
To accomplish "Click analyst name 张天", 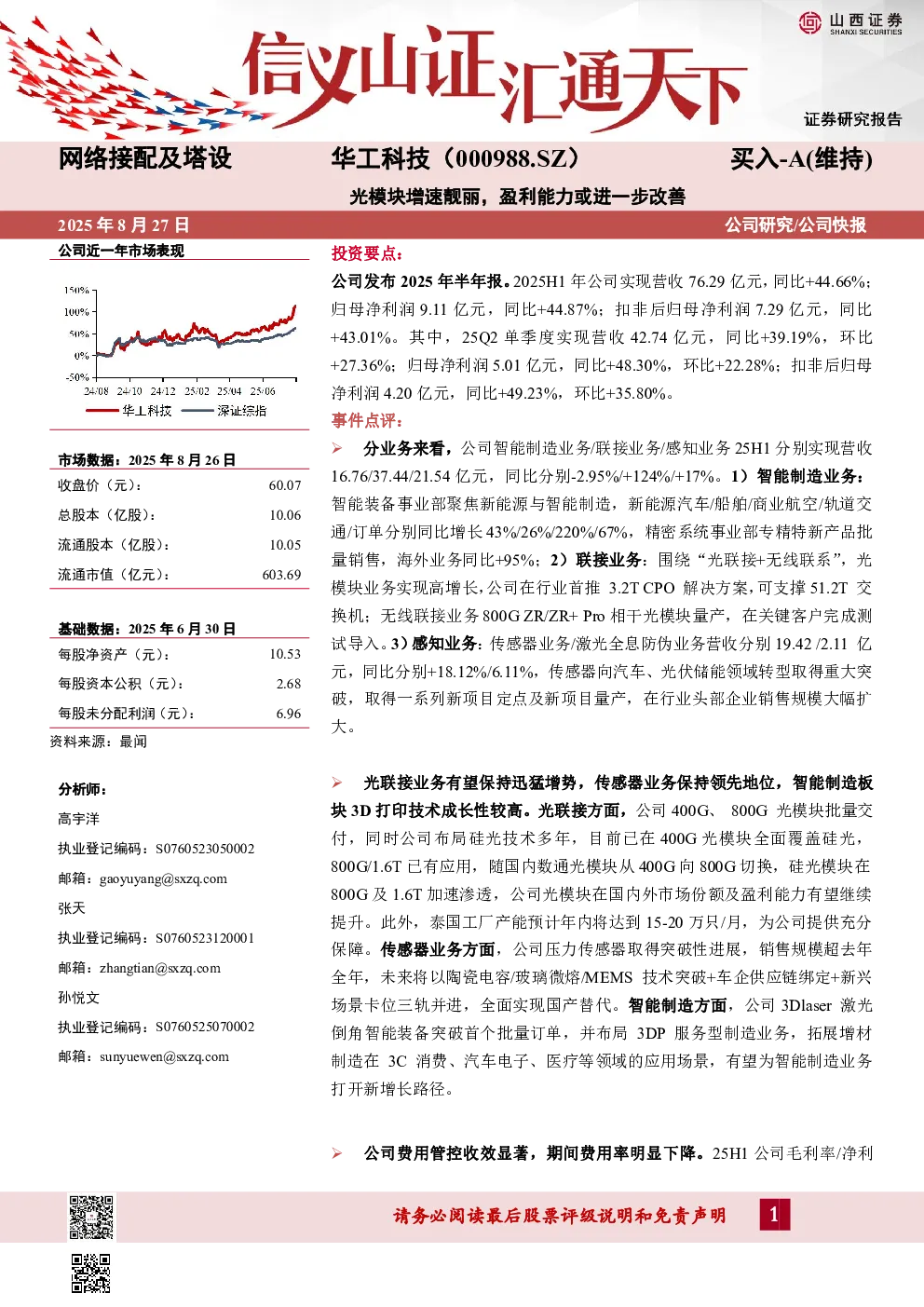I will [72, 908].
